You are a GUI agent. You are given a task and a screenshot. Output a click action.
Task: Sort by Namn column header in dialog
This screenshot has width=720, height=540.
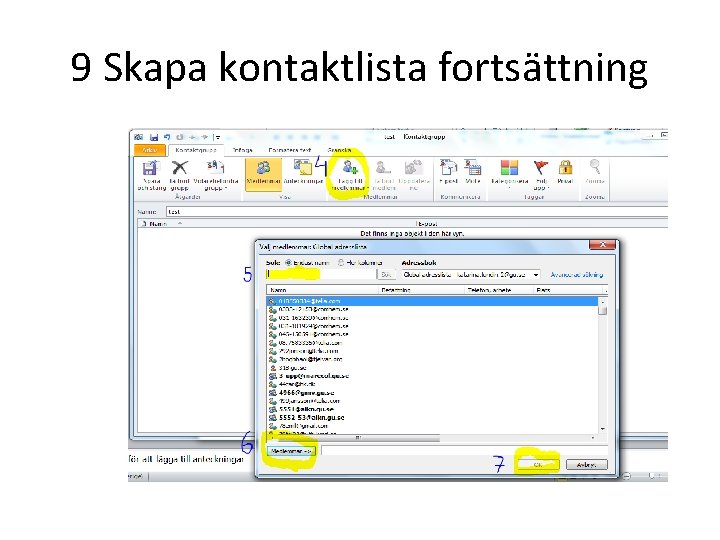[x=323, y=290]
